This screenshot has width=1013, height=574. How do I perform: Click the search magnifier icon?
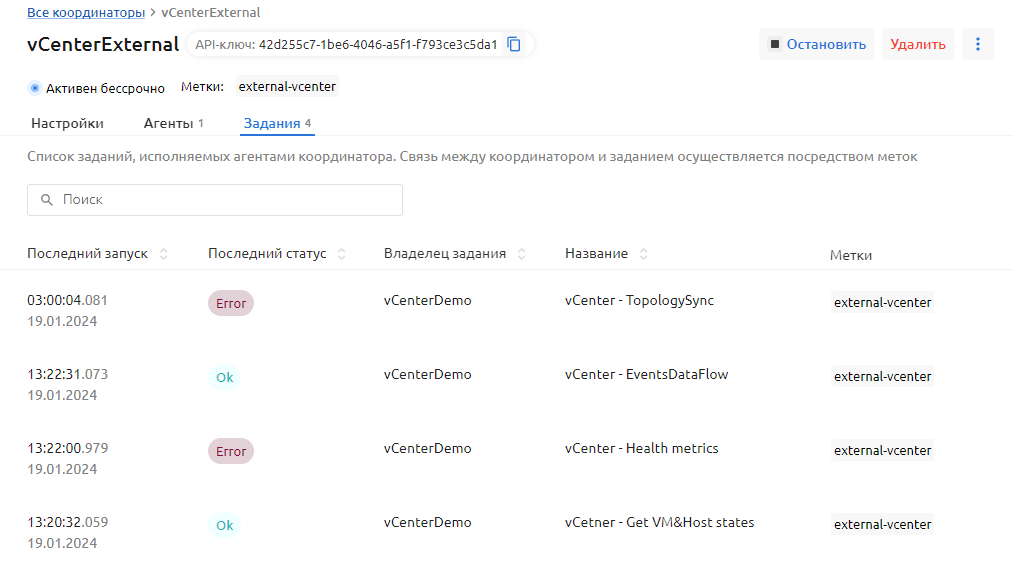tap(46, 200)
